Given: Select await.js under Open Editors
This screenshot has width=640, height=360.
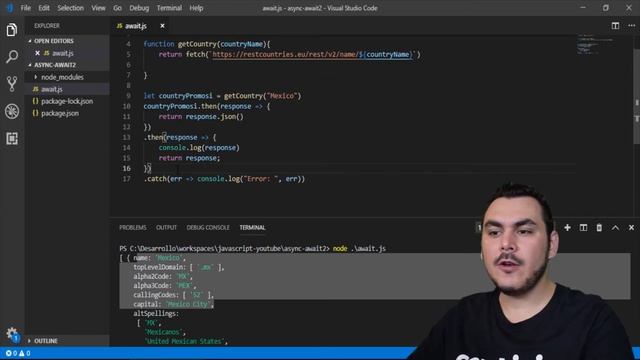Looking at the screenshot, I should pos(62,53).
